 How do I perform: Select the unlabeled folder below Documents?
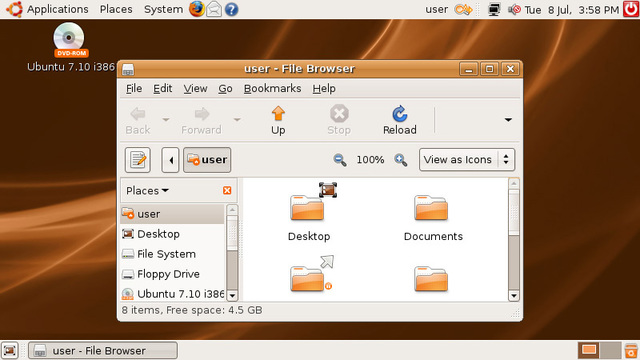431,279
